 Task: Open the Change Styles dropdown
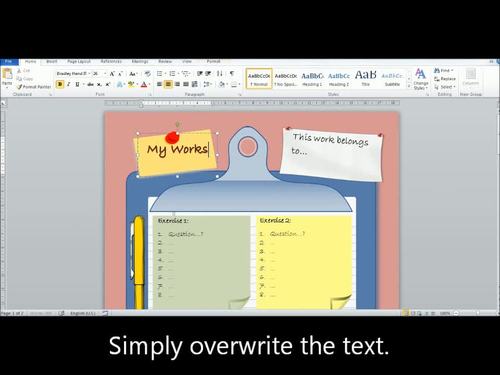click(420, 79)
